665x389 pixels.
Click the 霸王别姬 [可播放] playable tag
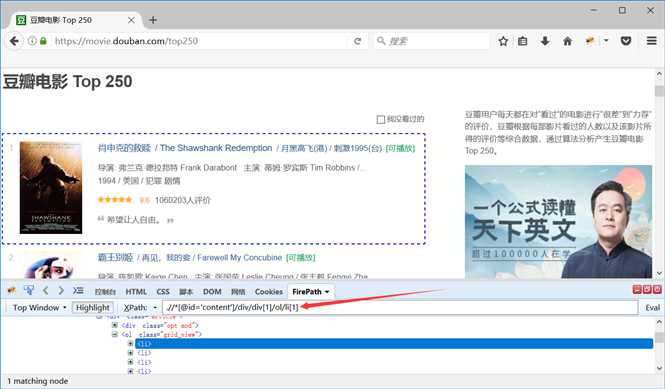tap(301, 257)
